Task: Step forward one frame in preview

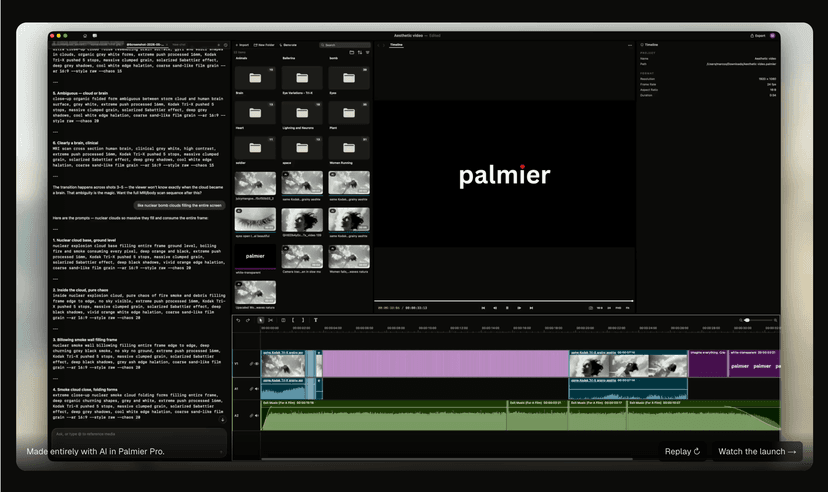Action: coord(520,308)
